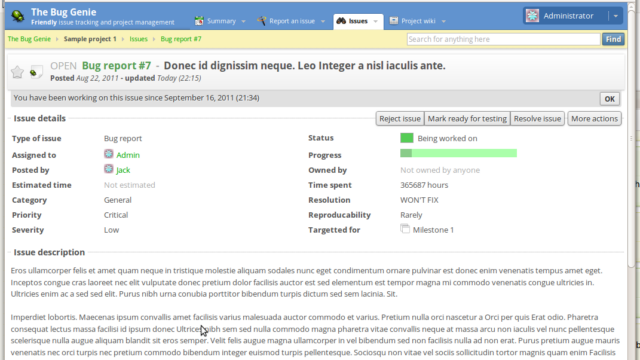
Task: Click Mark ready for testing button
Action: pos(467,119)
